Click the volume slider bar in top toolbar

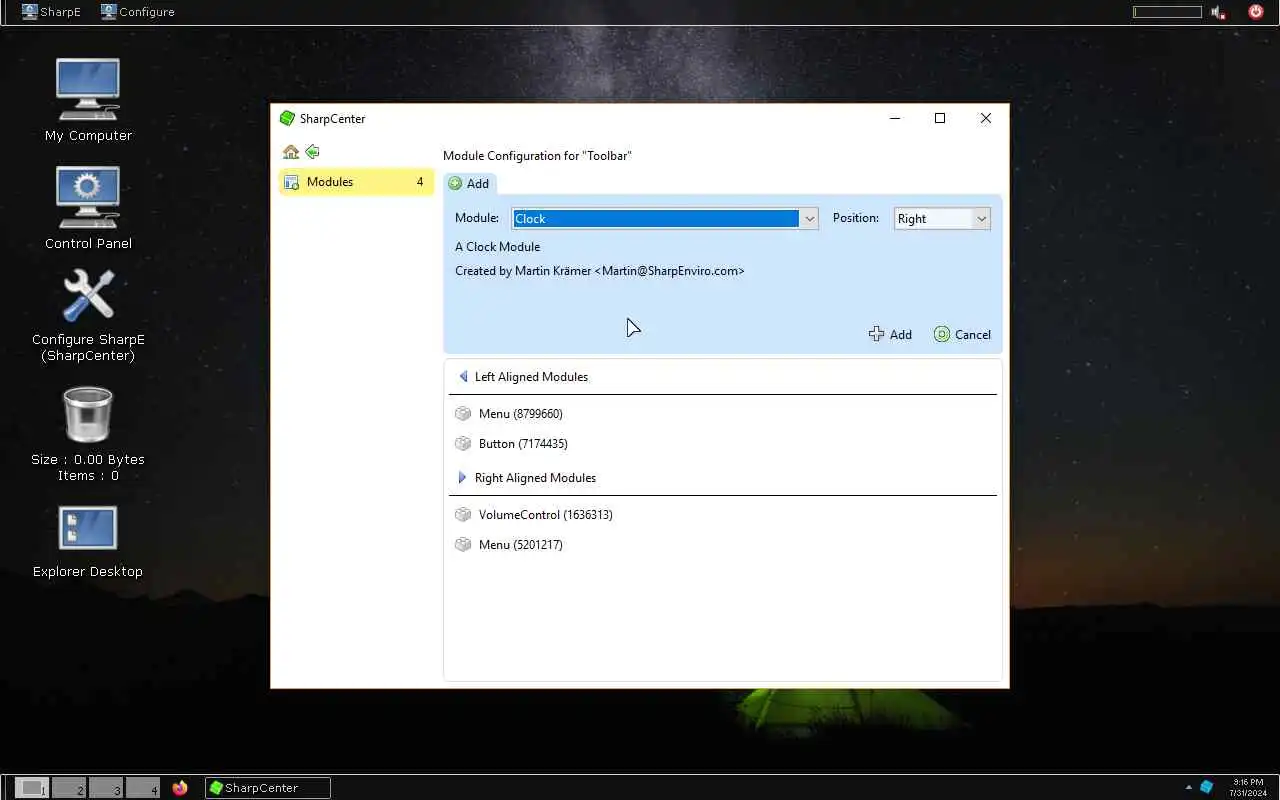[1167, 12]
